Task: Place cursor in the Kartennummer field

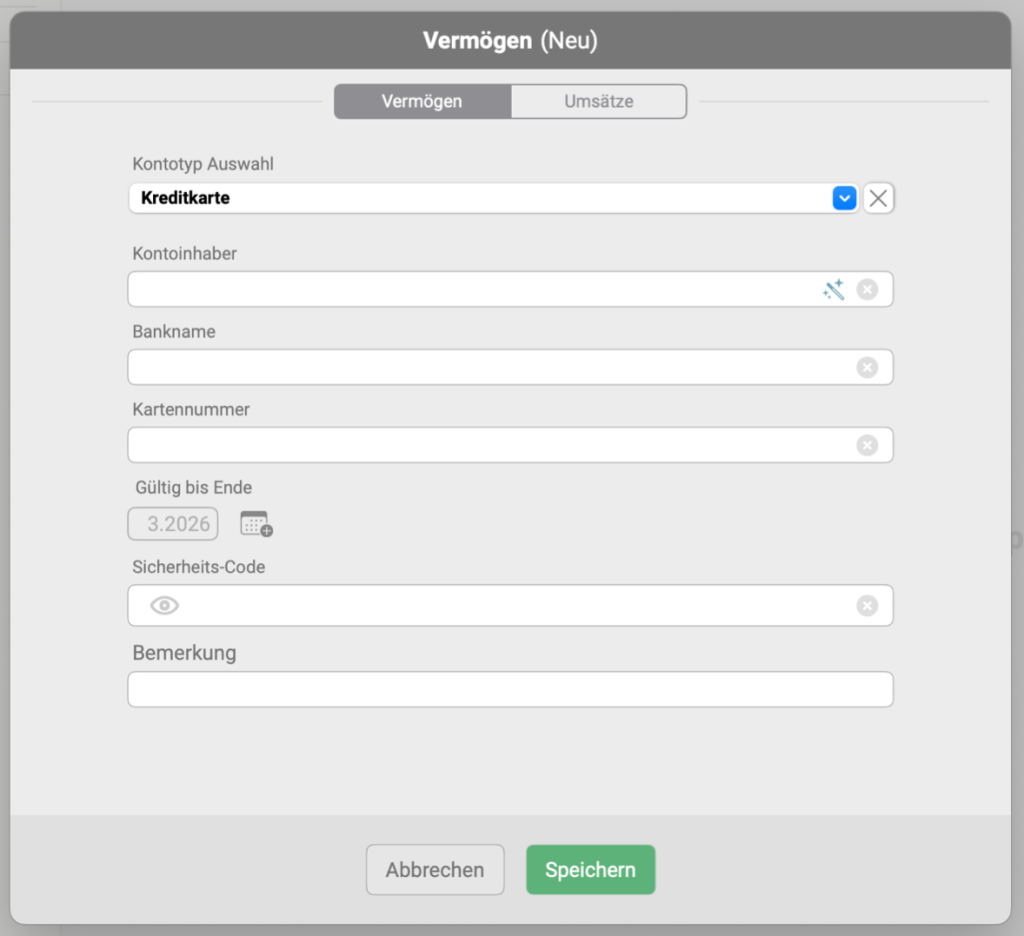Action: point(490,446)
